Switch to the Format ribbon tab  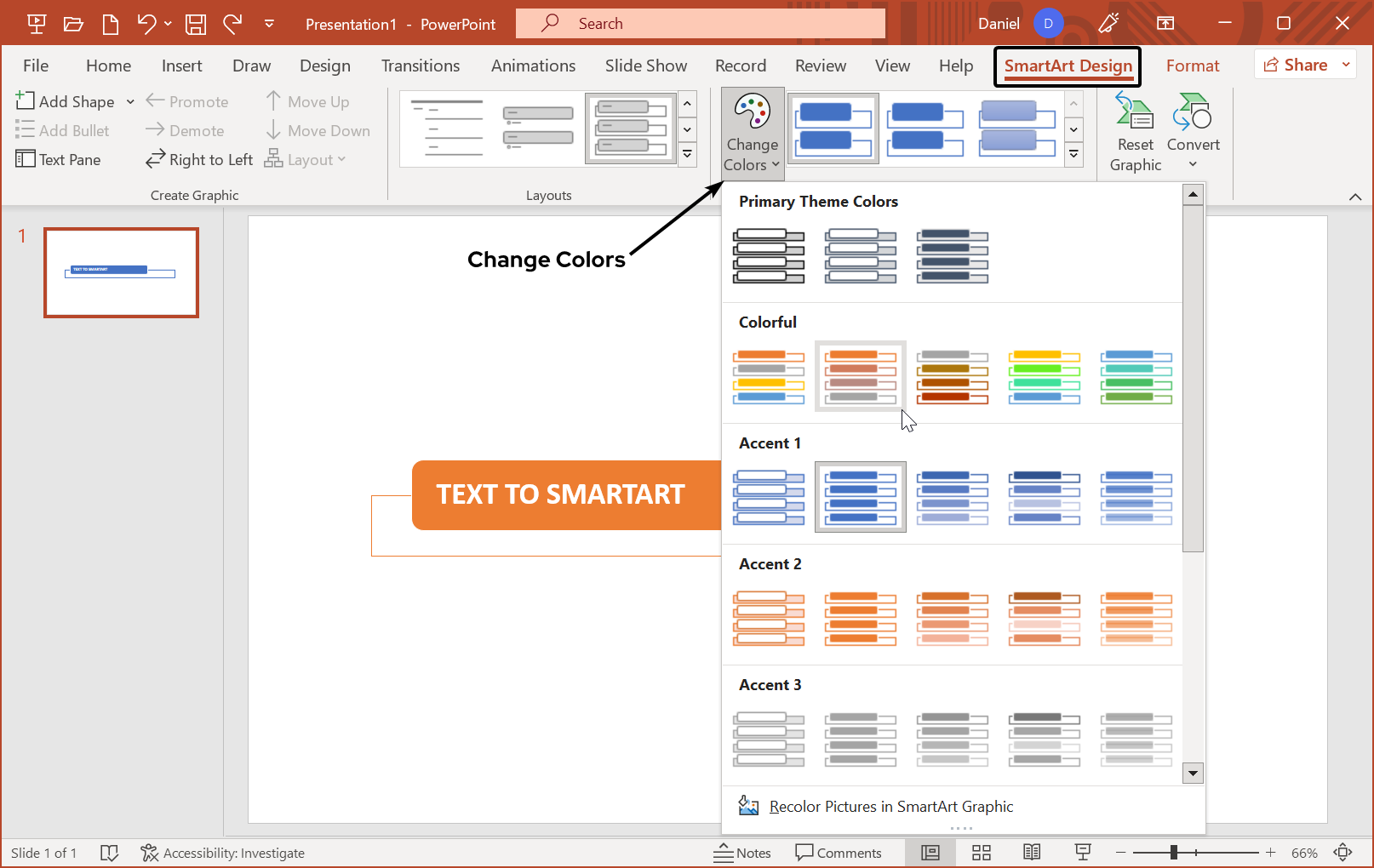1193,65
